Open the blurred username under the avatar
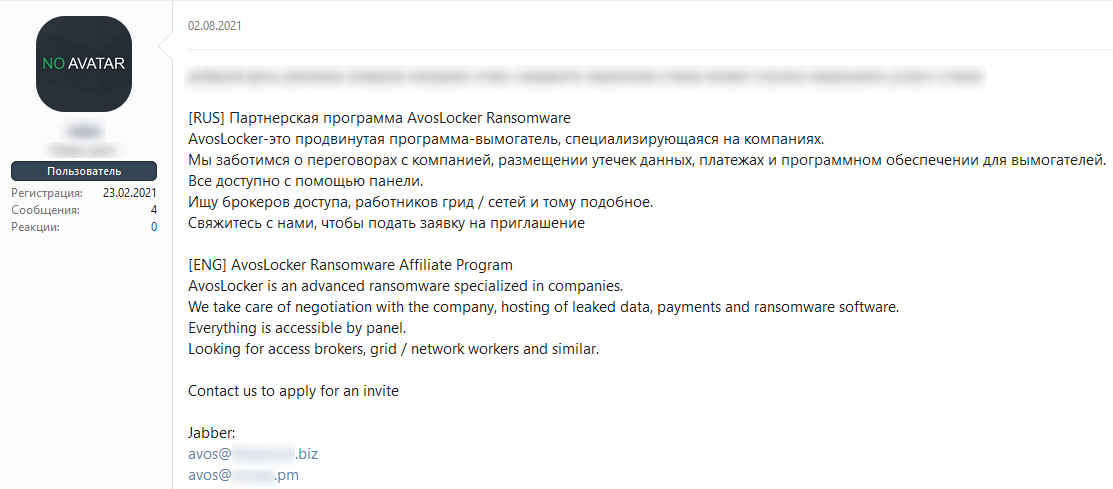The width and height of the screenshot is (1113, 489). coord(84,131)
